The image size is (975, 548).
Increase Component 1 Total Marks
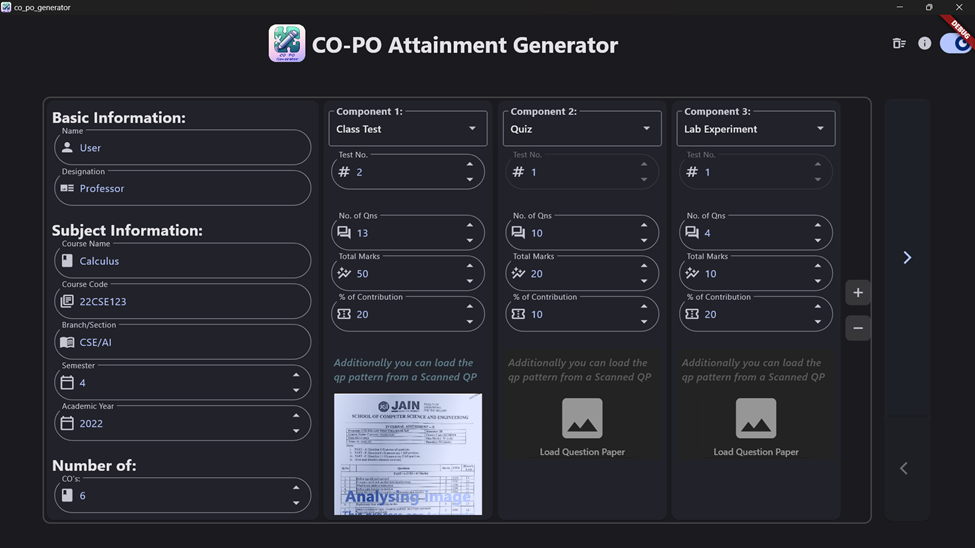tap(469, 266)
